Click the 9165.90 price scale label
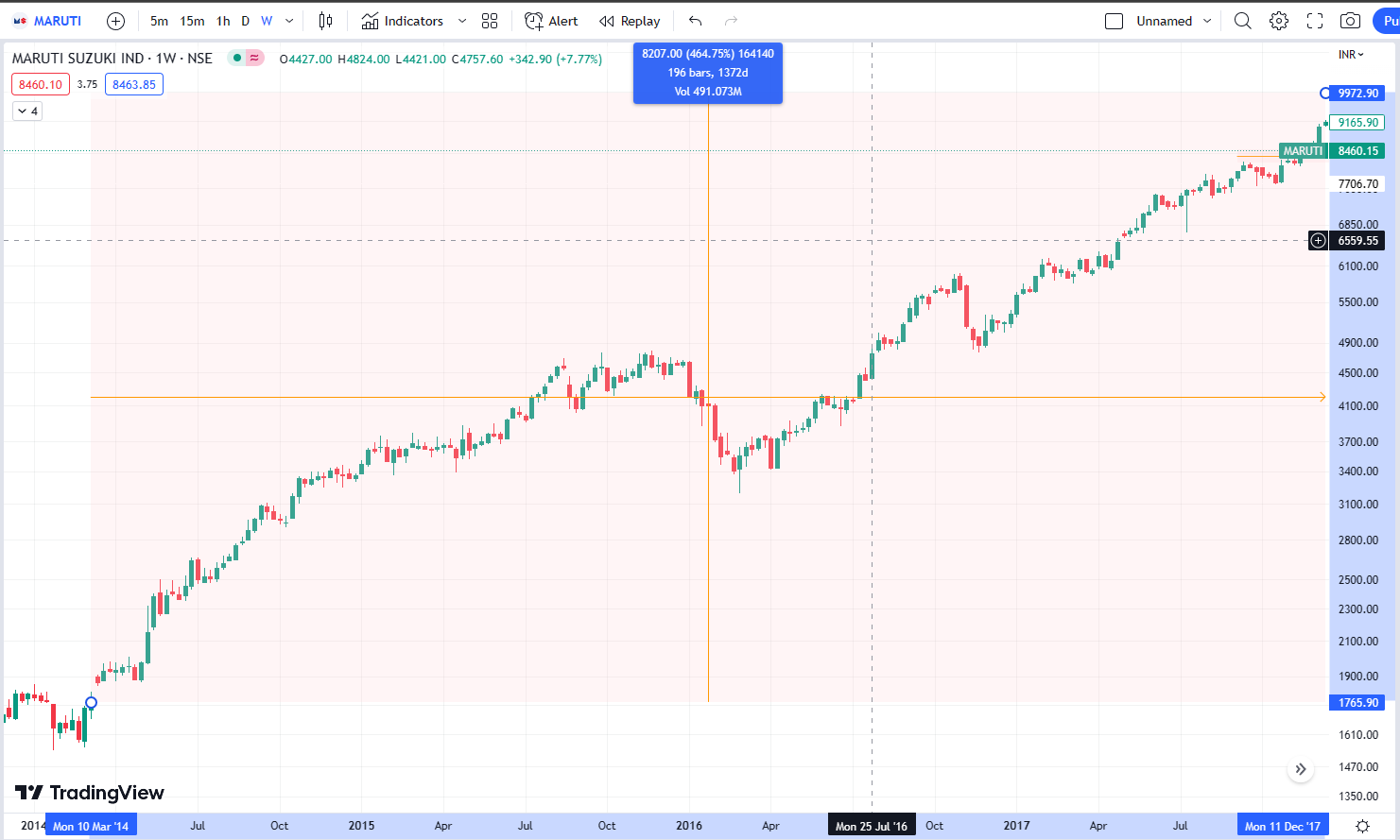The width and height of the screenshot is (1400, 840). coord(1357,122)
